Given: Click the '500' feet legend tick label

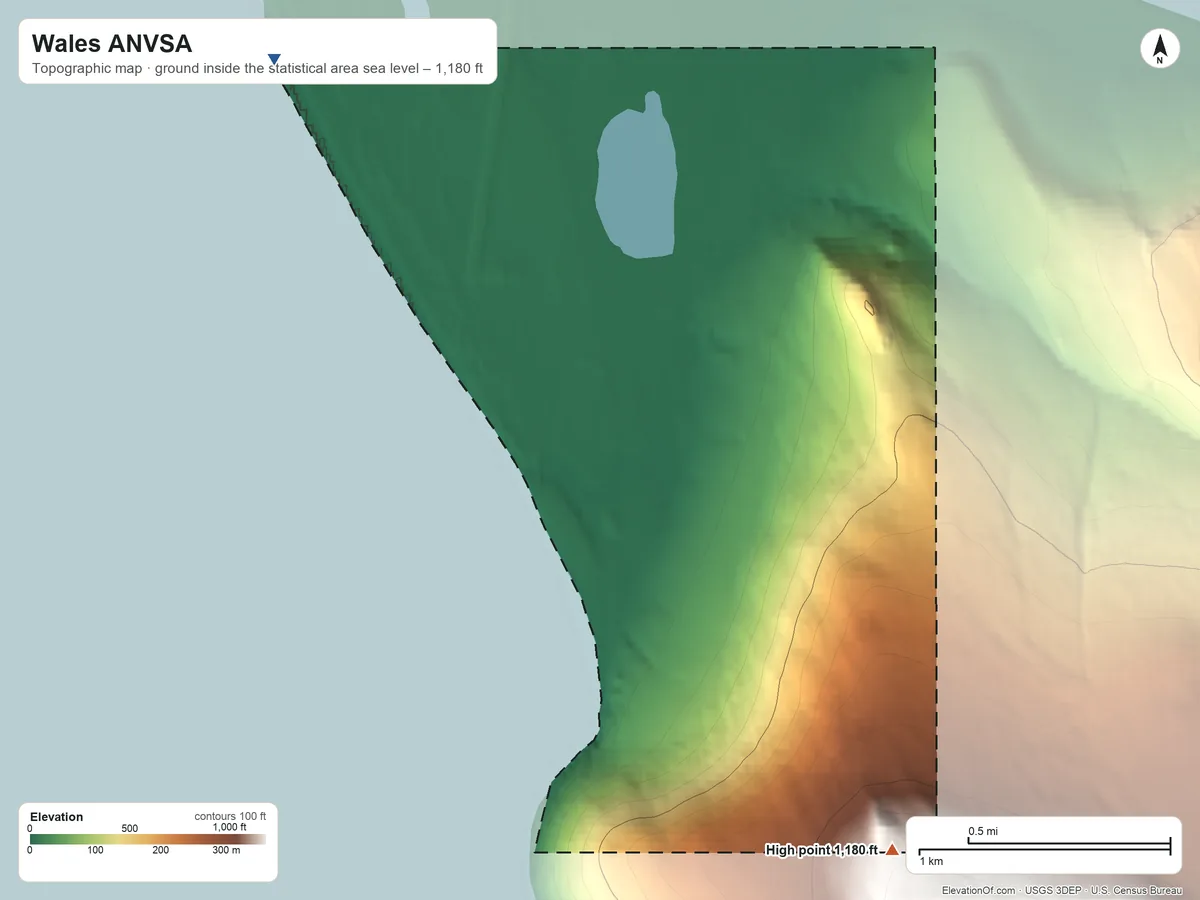Looking at the screenshot, I should (129, 828).
